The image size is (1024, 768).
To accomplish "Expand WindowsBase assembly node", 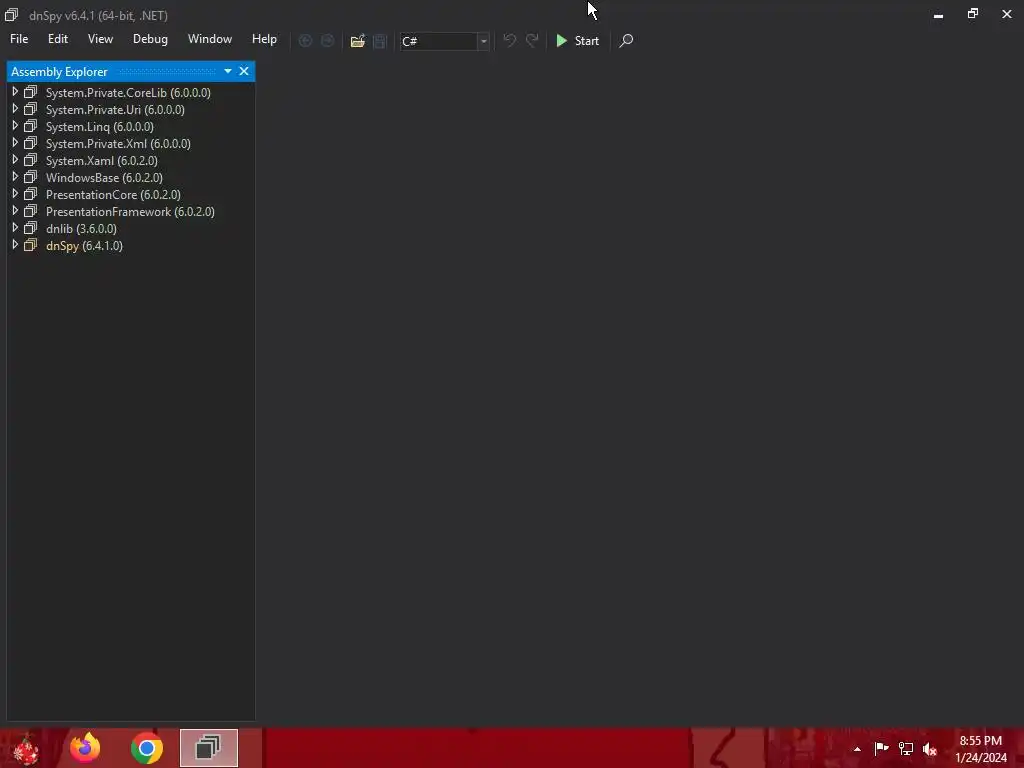I will [x=15, y=177].
